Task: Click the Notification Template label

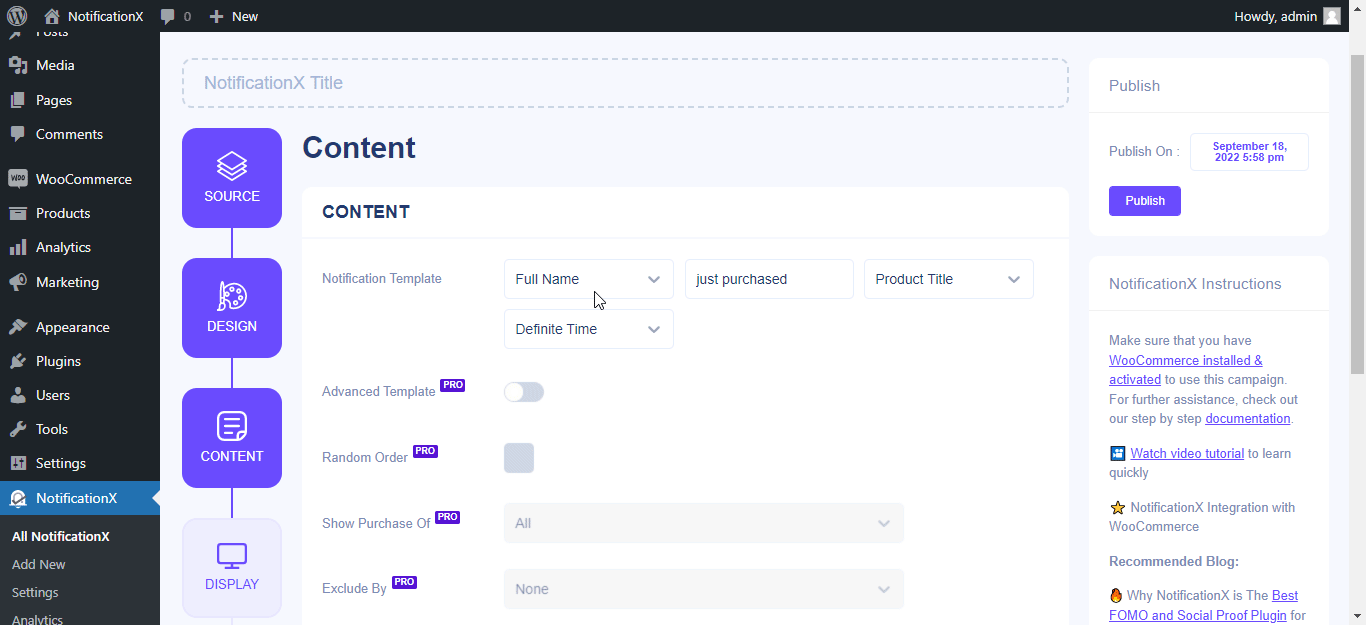Action: point(382,279)
